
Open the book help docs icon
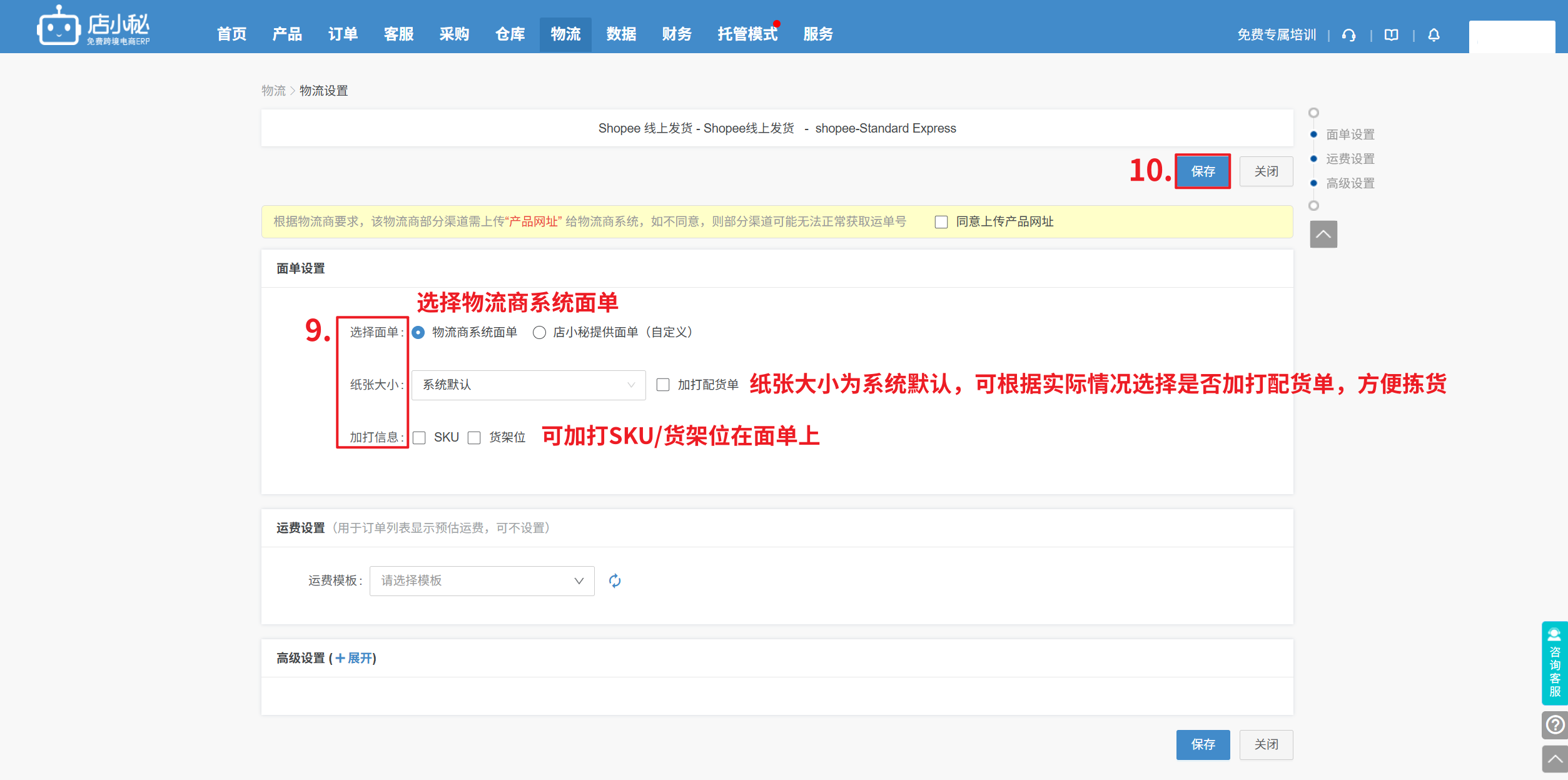[1391, 35]
